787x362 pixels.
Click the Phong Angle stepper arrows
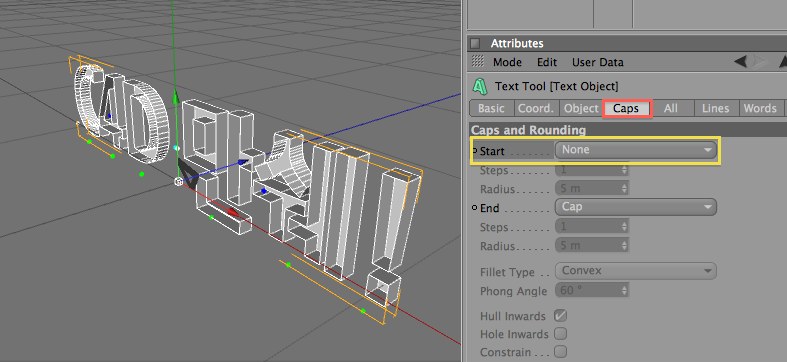(625, 290)
